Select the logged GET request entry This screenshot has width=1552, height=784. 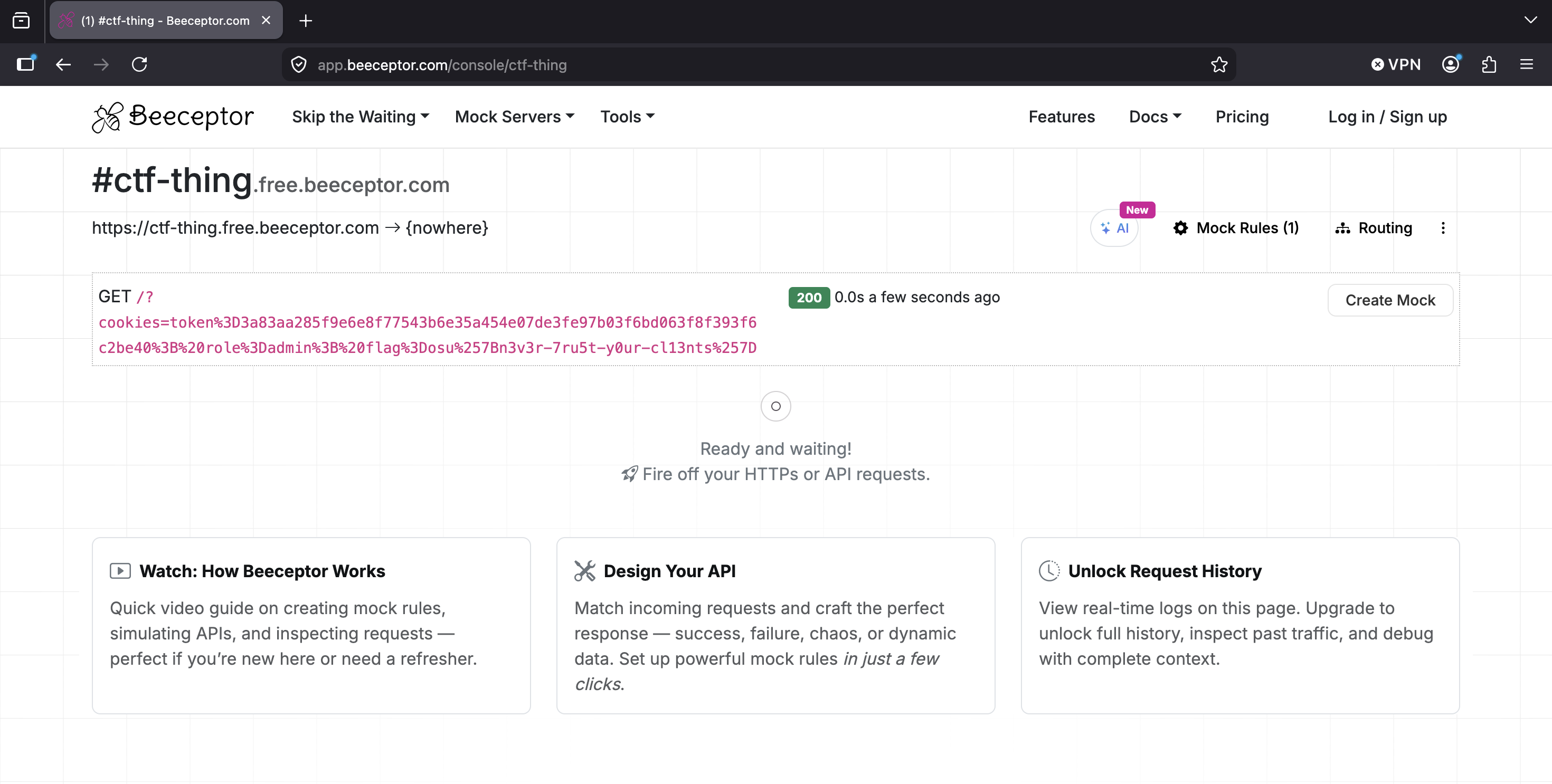tap(427, 322)
